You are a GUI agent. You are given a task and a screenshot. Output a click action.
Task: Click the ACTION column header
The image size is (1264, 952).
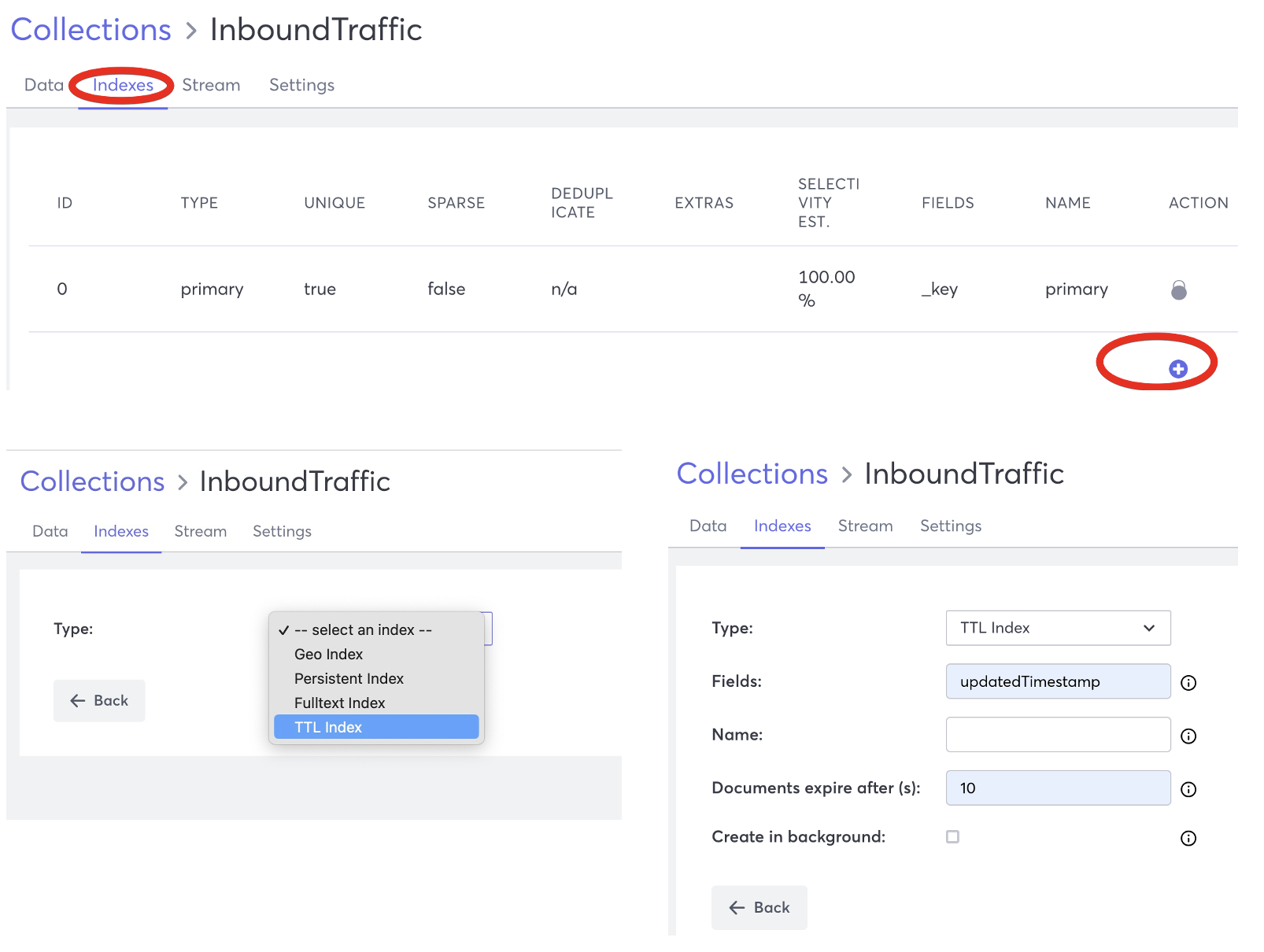[x=1198, y=203]
